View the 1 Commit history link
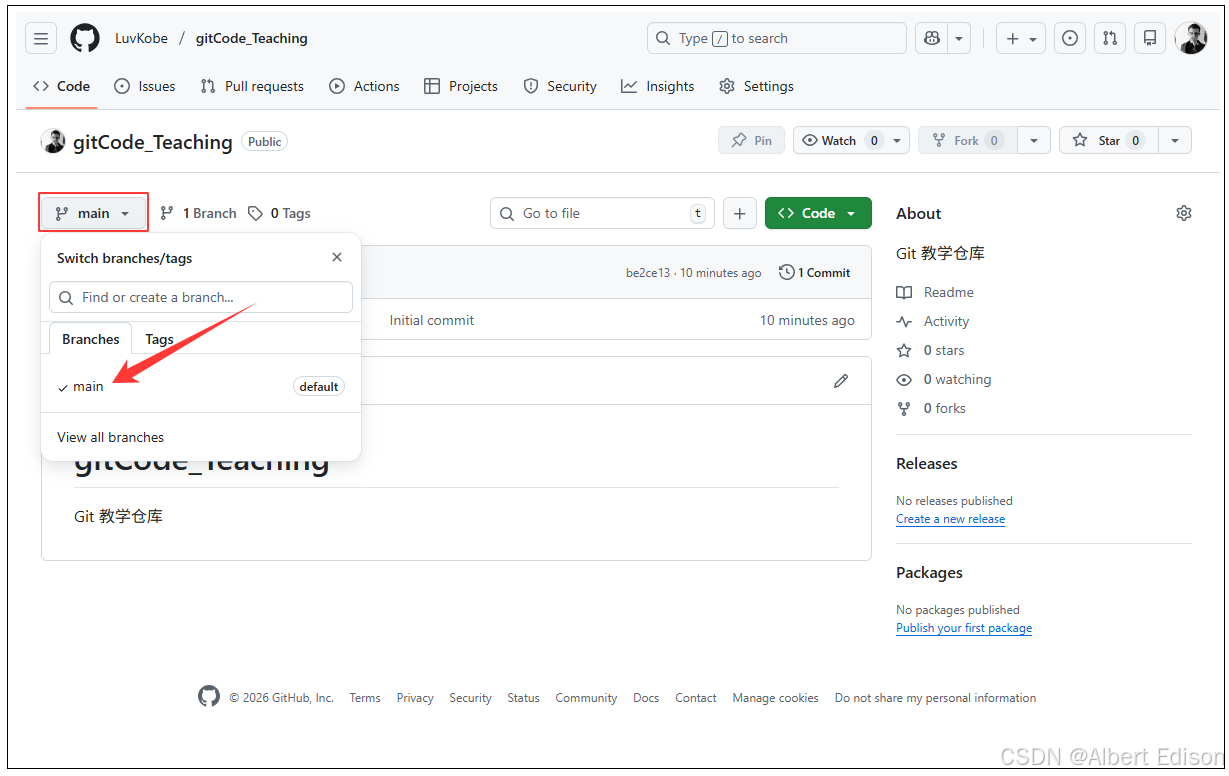 tap(815, 273)
